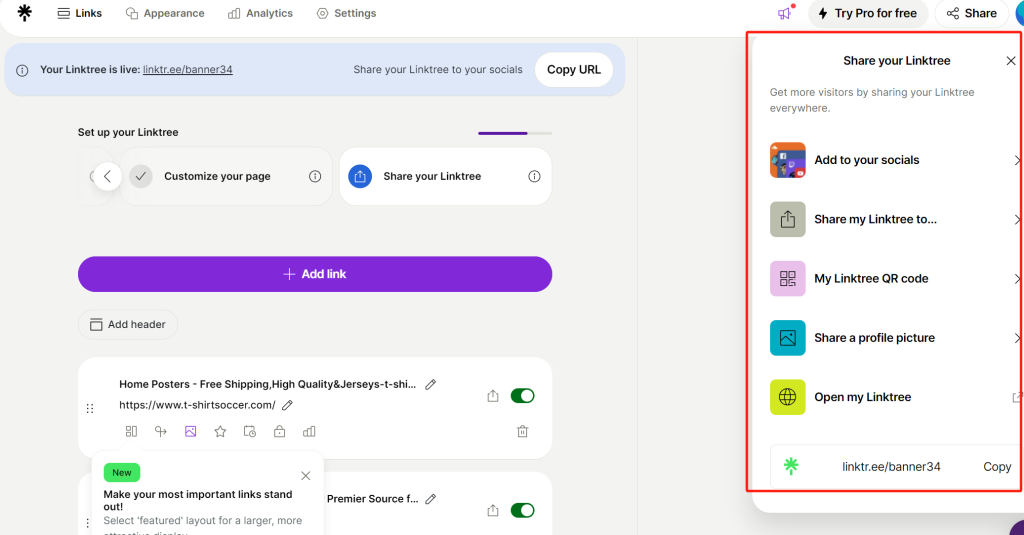Toggle off the Home Posters link
1024x535 pixels.
(522, 396)
